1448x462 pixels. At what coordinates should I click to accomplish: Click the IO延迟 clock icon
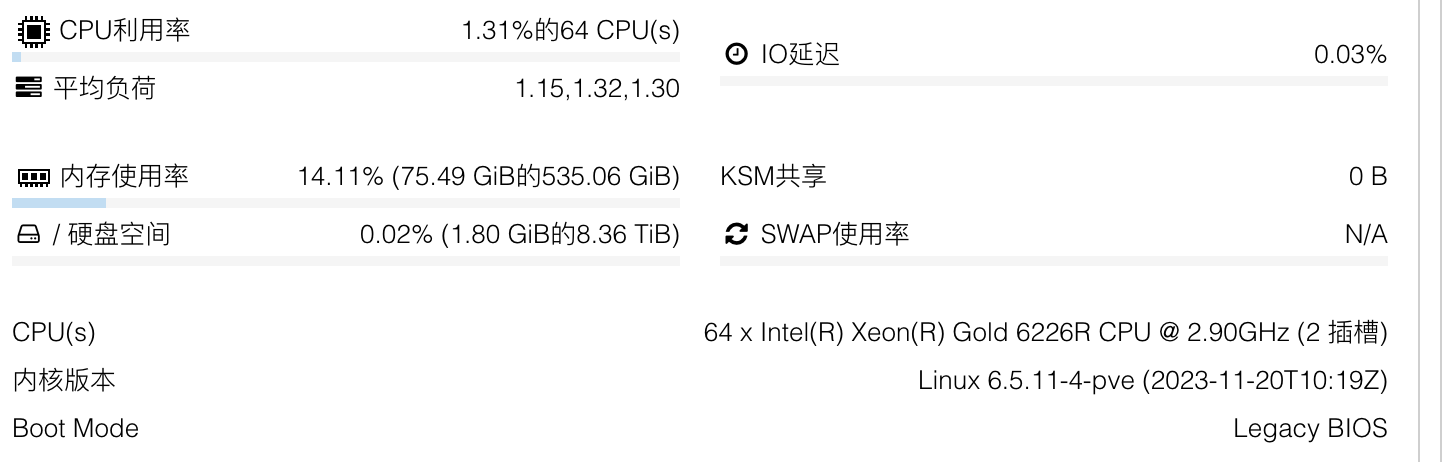point(735,55)
